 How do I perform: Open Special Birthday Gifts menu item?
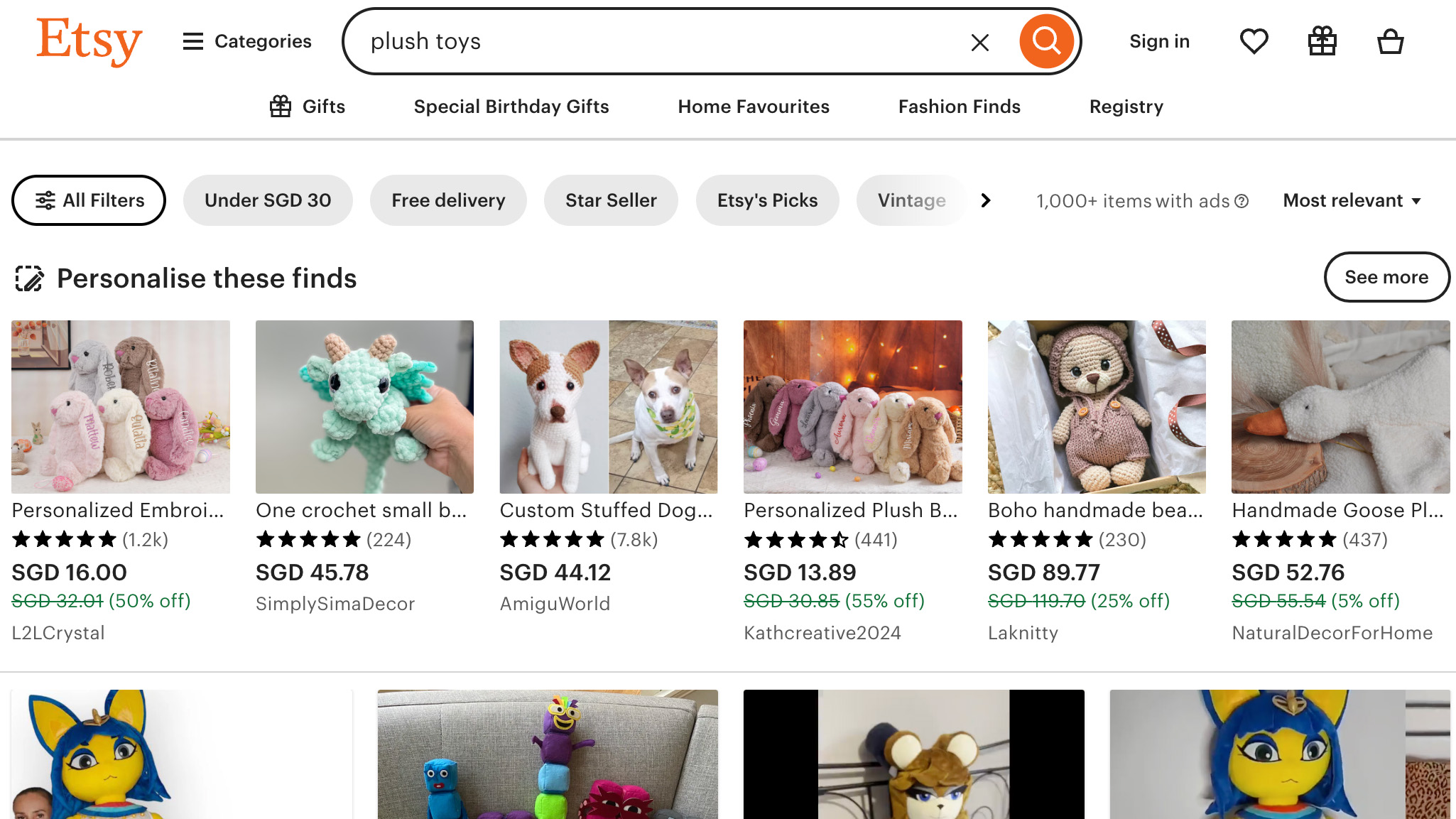tap(511, 107)
